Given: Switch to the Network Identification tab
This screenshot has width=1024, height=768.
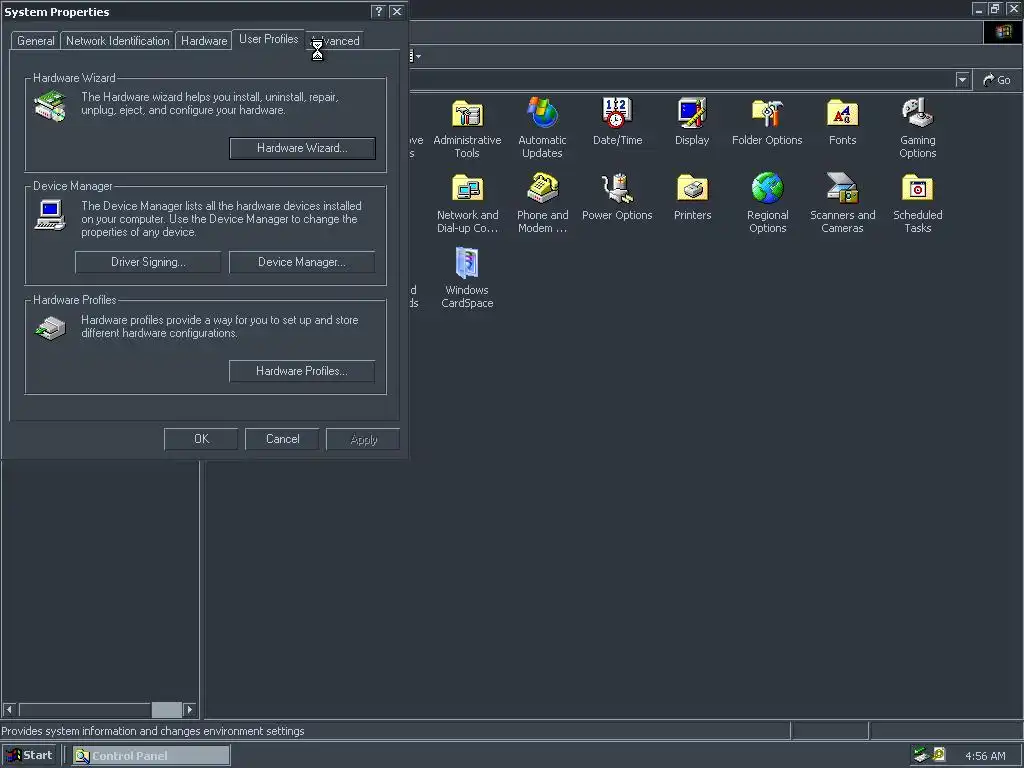Looking at the screenshot, I should [x=118, y=40].
